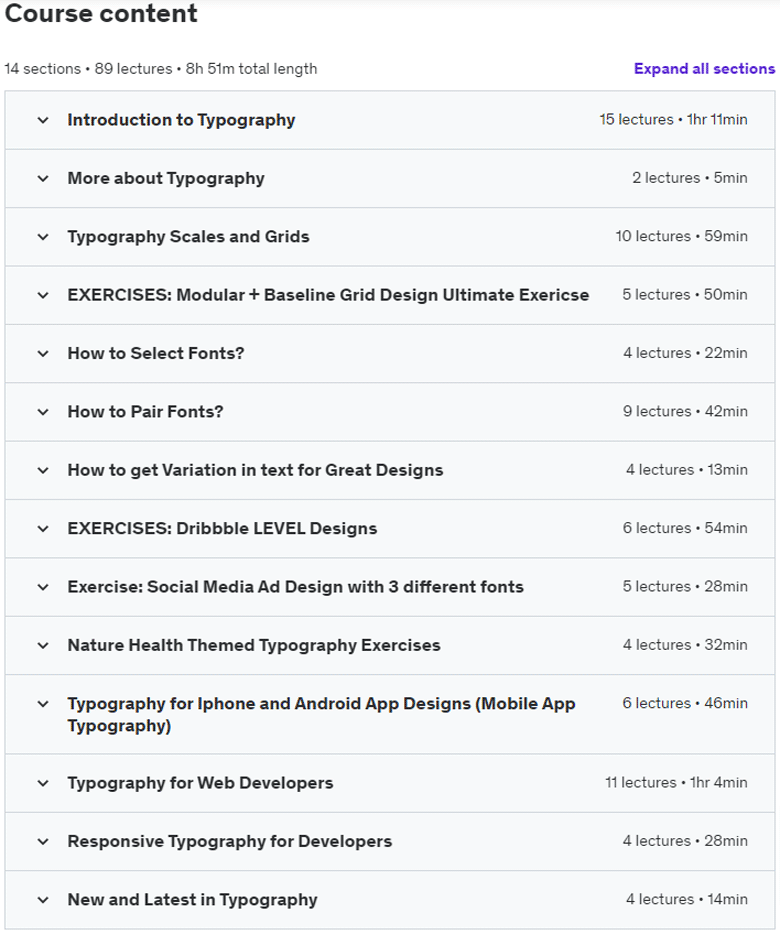
Task: Click '2 lectures • 5min' text
Action: (690, 178)
